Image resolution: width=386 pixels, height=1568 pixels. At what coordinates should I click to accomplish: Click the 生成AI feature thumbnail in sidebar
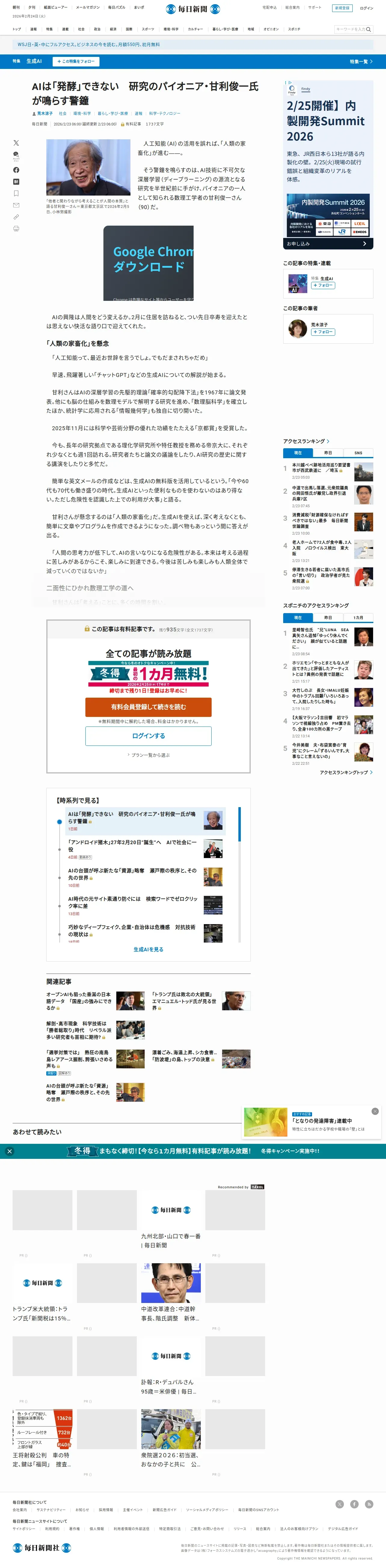[297, 284]
